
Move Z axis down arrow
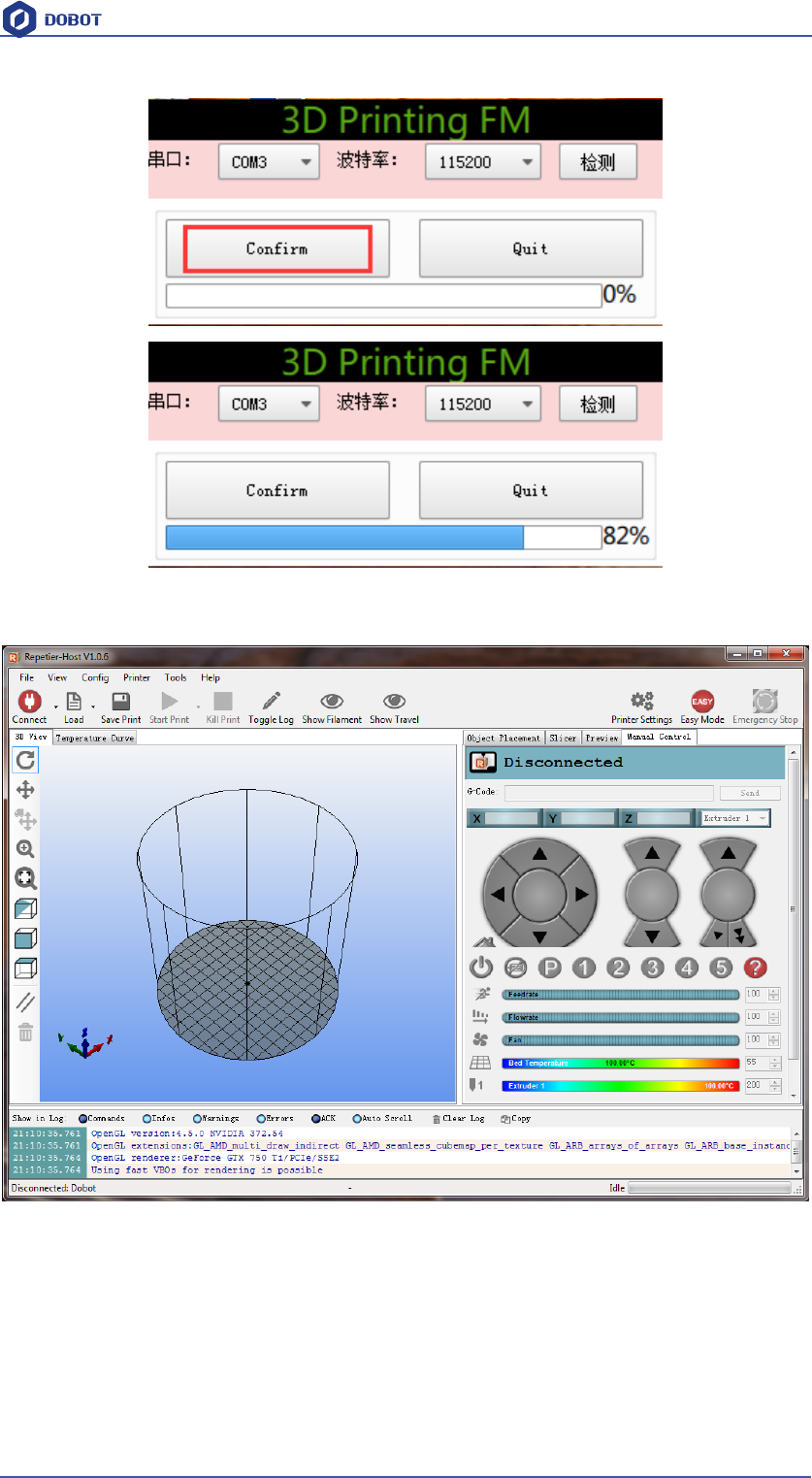pyautogui.click(x=653, y=936)
